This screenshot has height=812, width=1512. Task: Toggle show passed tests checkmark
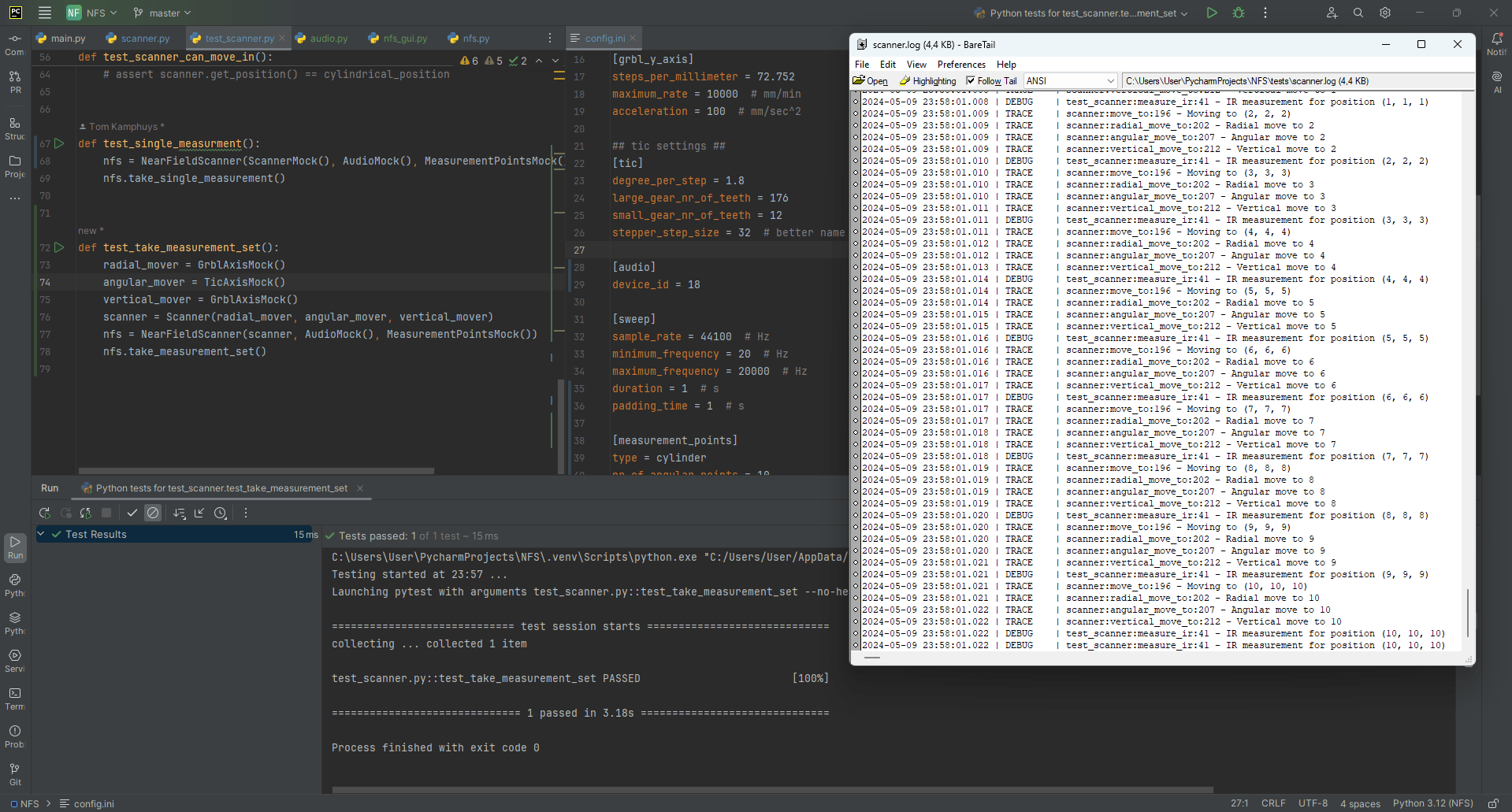point(132,513)
